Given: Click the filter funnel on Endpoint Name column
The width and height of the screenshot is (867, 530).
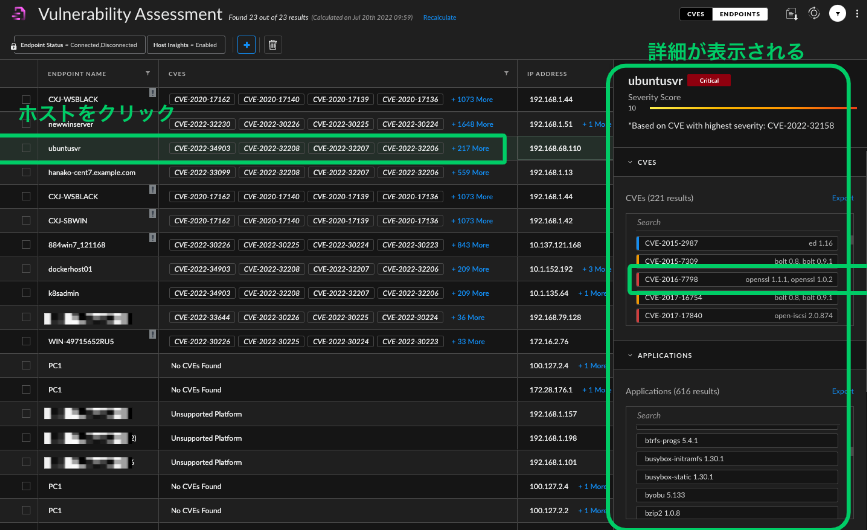Looking at the screenshot, I should click(x=148, y=73).
